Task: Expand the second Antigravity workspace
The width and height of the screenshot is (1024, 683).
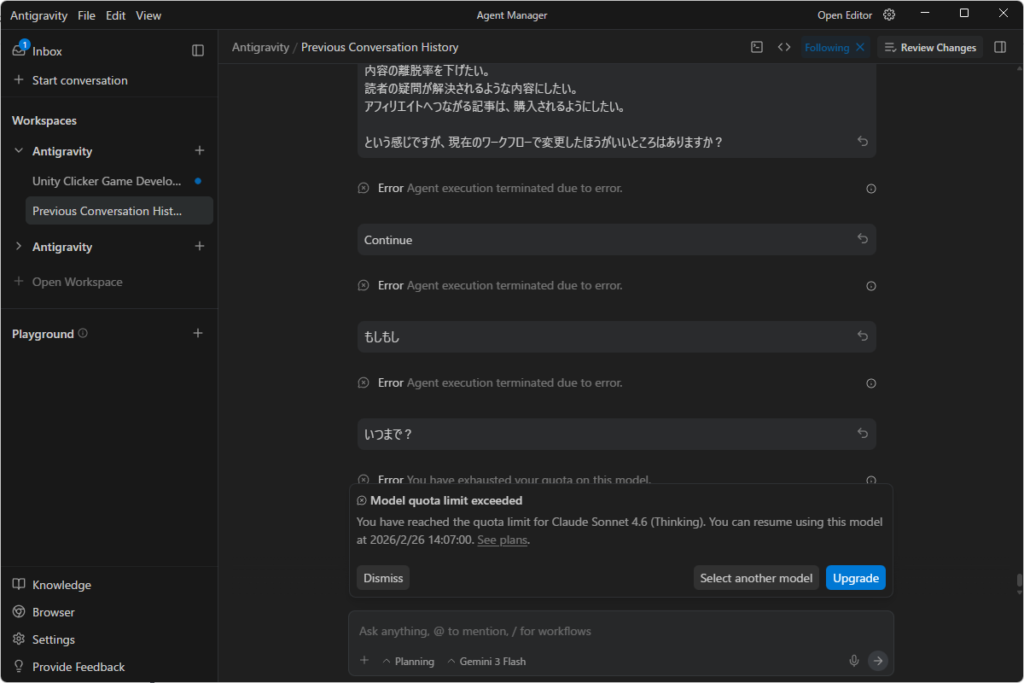Action: coord(19,247)
